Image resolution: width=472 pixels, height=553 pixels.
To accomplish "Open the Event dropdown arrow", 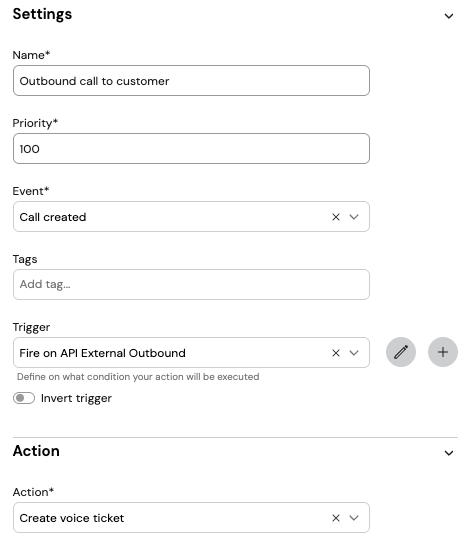I will point(354,217).
